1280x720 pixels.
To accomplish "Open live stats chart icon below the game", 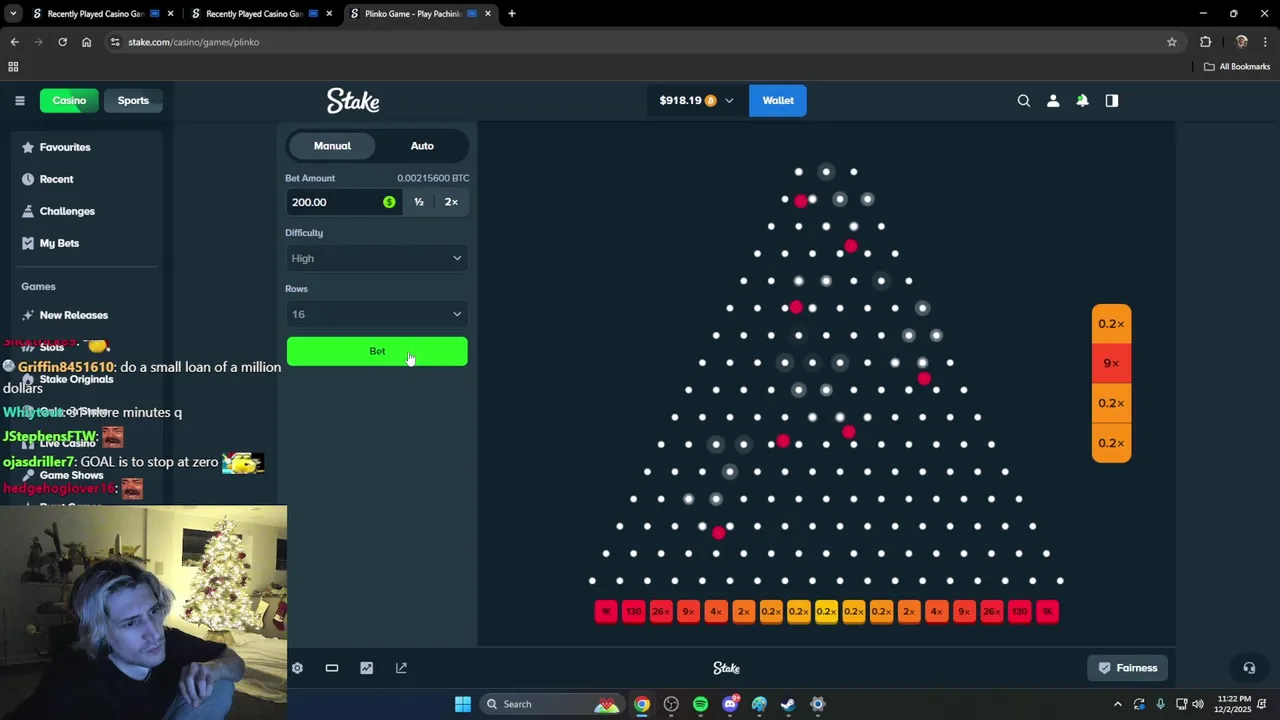I will (366, 668).
